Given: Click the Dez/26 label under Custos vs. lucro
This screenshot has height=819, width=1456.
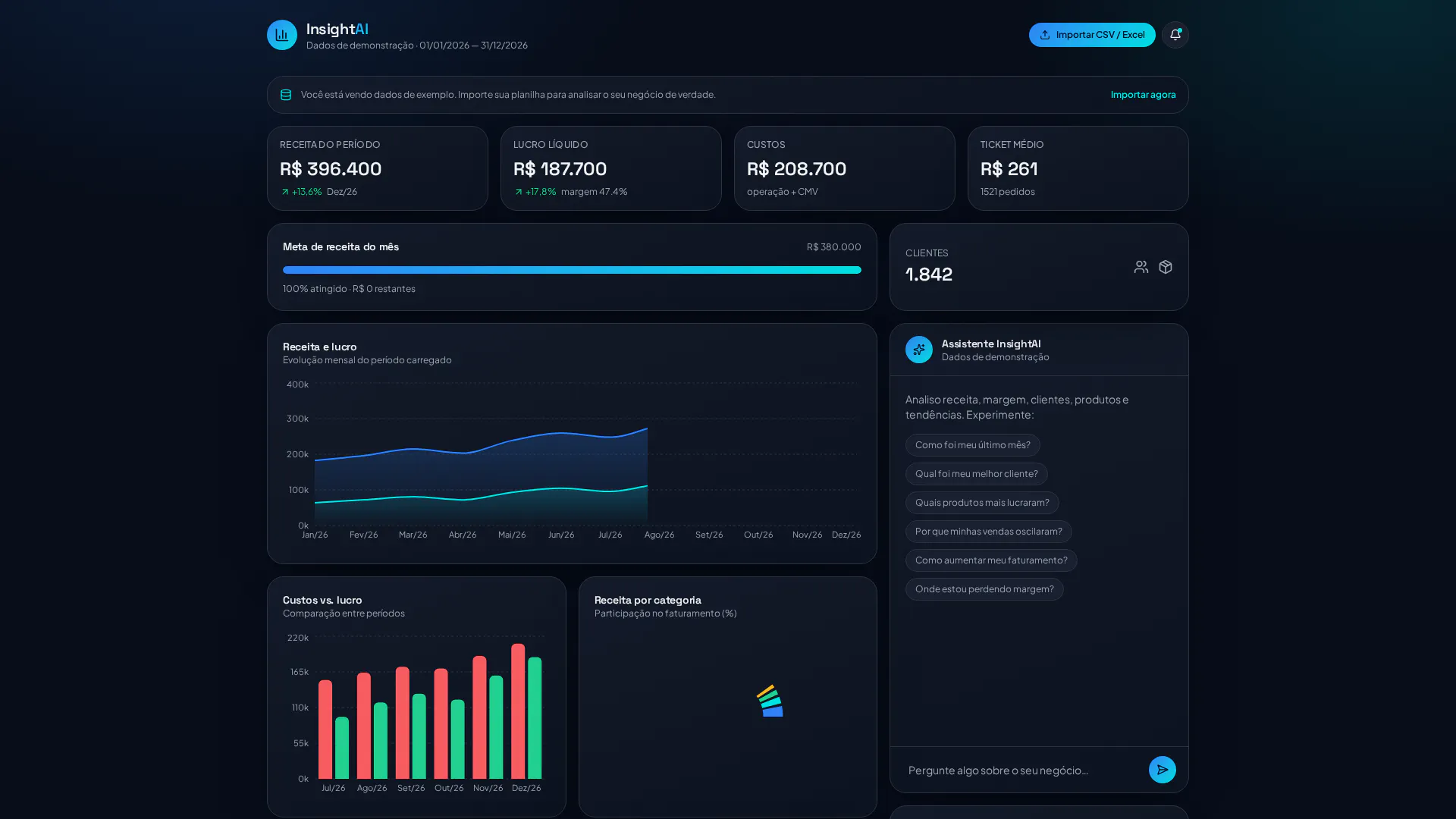Looking at the screenshot, I should tap(526, 788).
